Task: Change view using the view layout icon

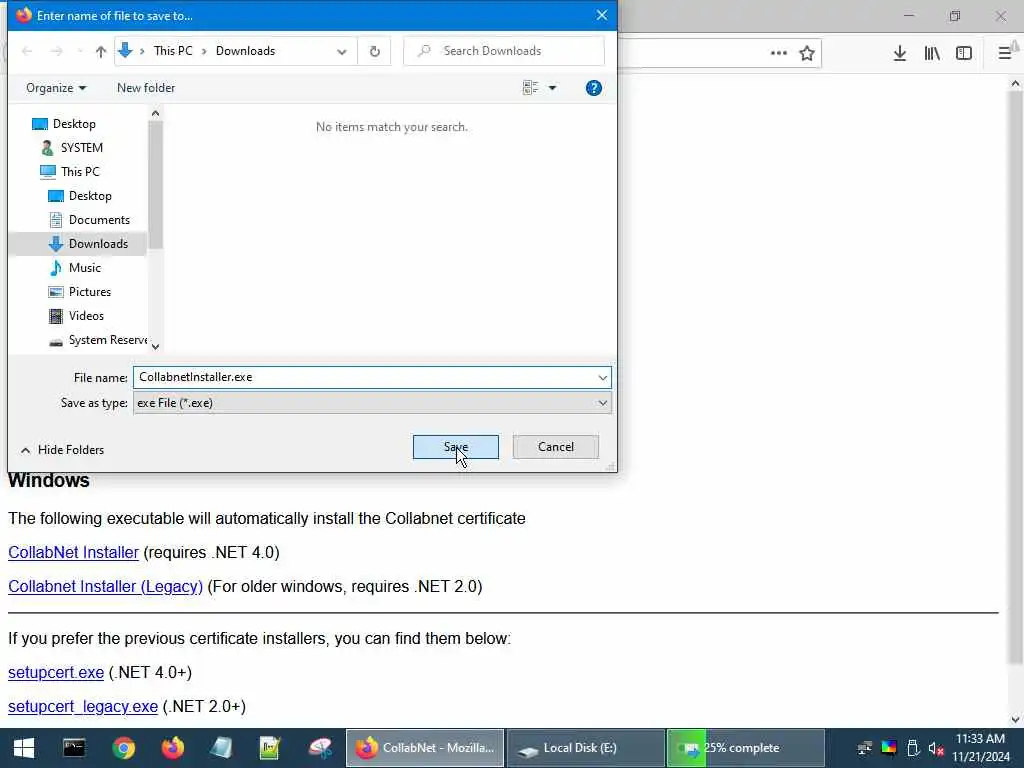Action: [x=530, y=88]
